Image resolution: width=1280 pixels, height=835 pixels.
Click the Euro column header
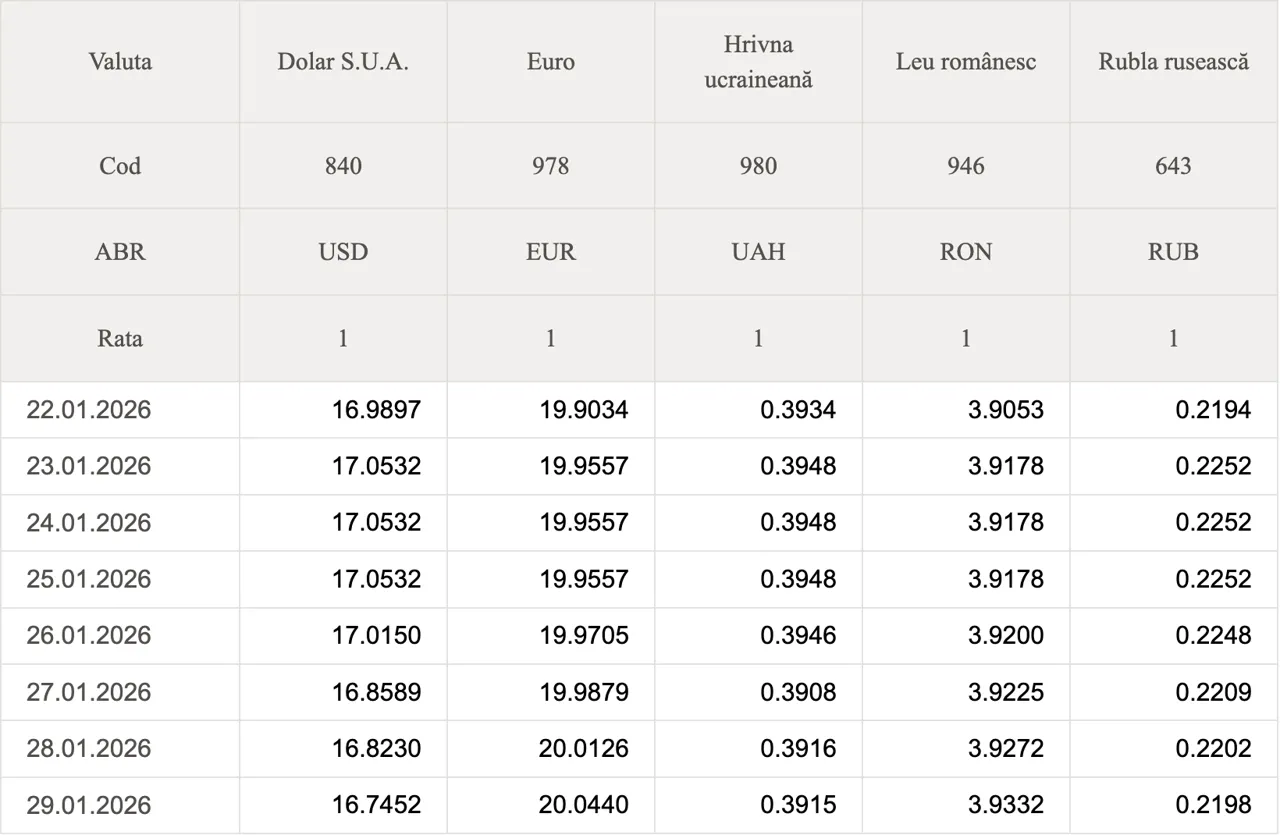(551, 62)
